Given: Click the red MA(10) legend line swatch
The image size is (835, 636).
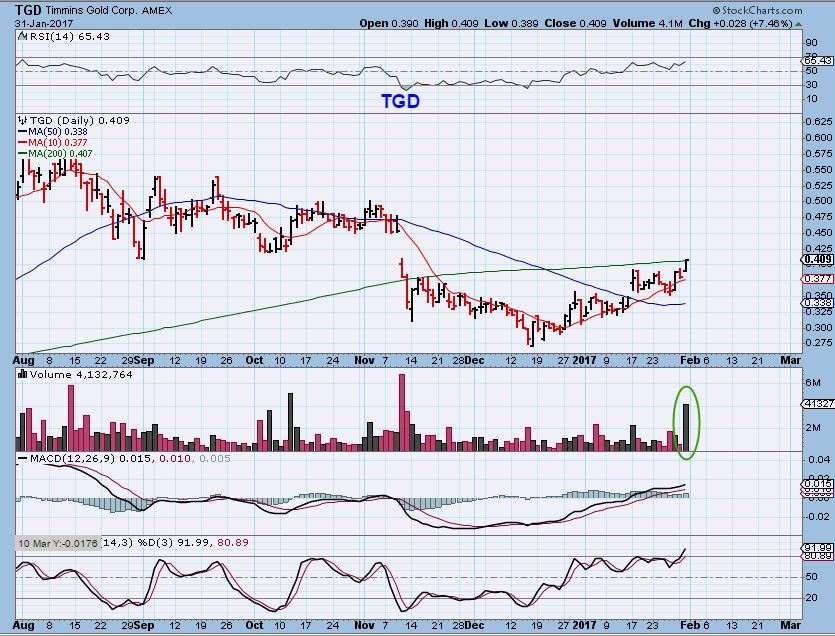Looking at the screenshot, I should 22,142.
